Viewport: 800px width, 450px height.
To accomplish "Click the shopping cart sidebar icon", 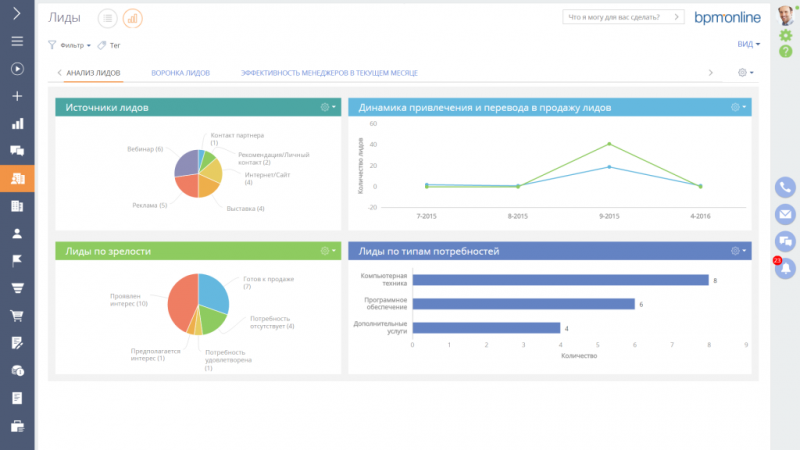I will pyautogui.click(x=17, y=316).
